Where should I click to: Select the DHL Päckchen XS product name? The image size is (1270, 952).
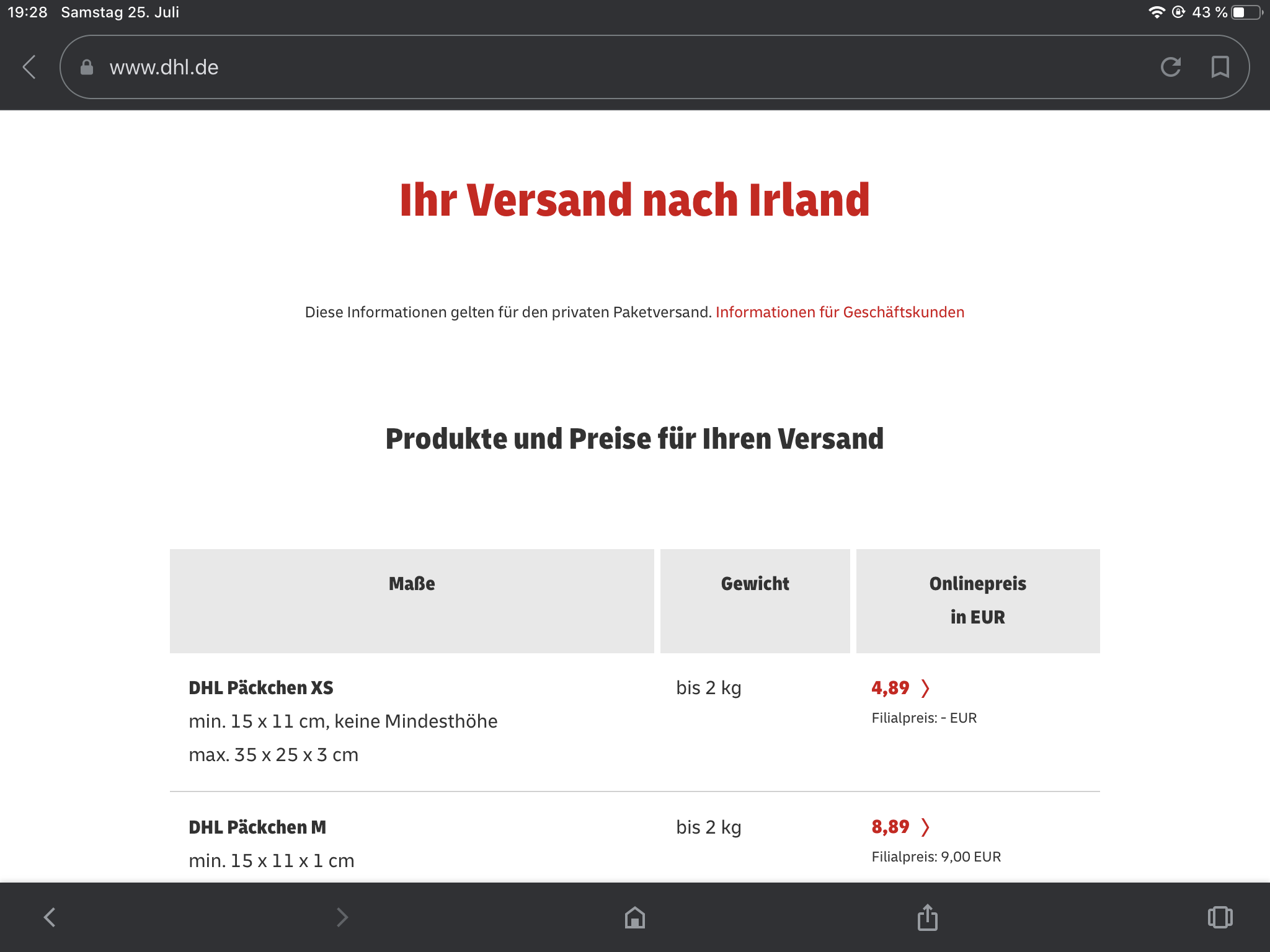coord(261,688)
